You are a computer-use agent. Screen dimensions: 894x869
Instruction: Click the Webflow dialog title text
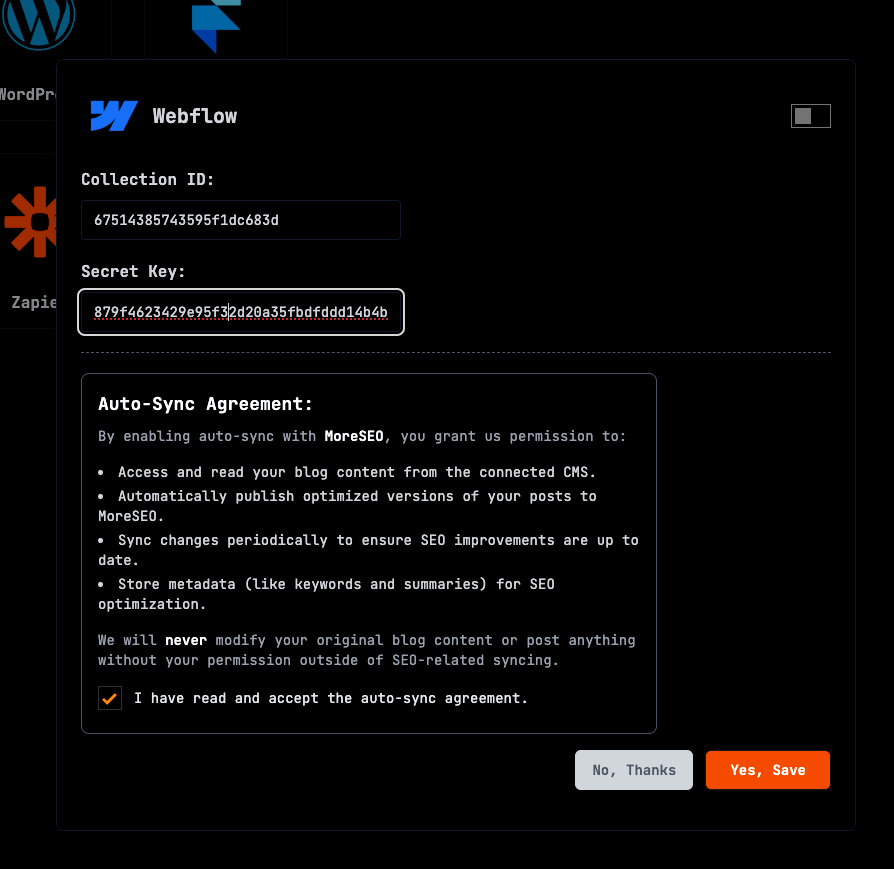195,116
